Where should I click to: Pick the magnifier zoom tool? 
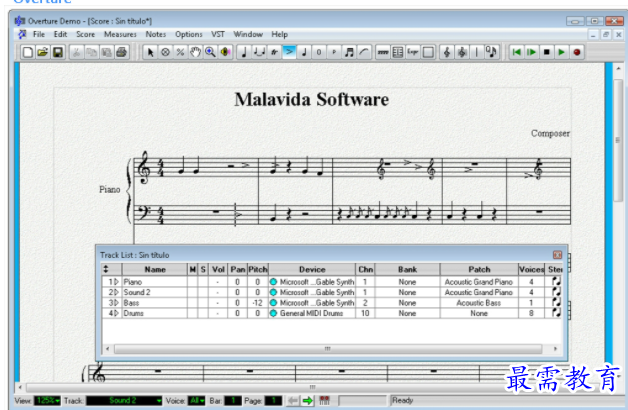(x=210, y=52)
